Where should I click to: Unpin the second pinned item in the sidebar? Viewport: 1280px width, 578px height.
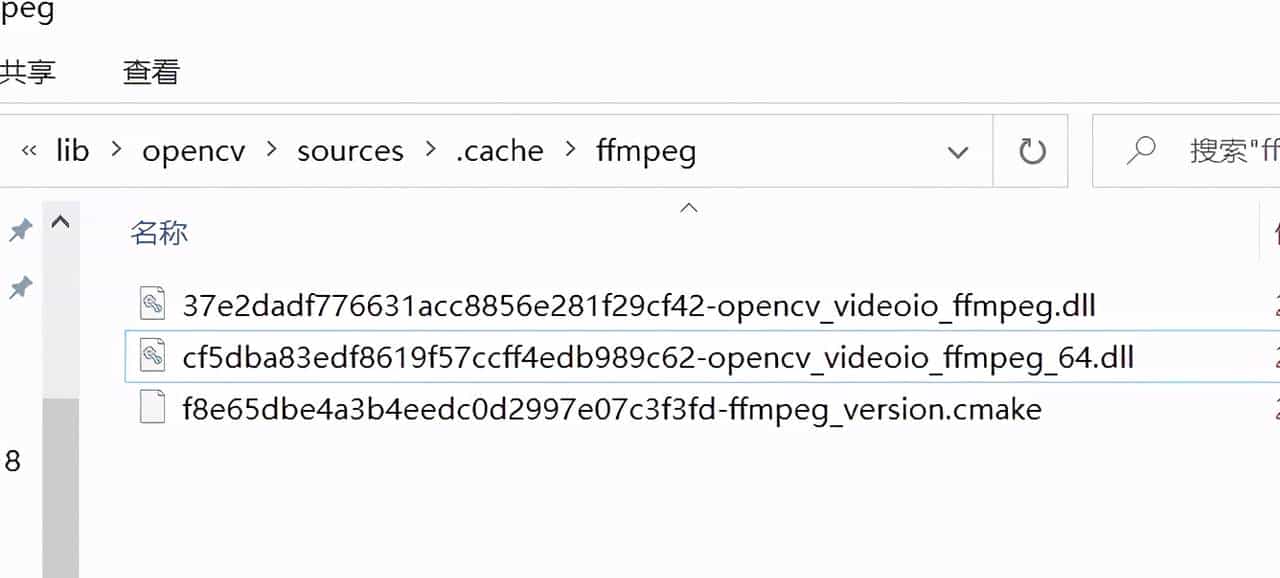point(20,287)
